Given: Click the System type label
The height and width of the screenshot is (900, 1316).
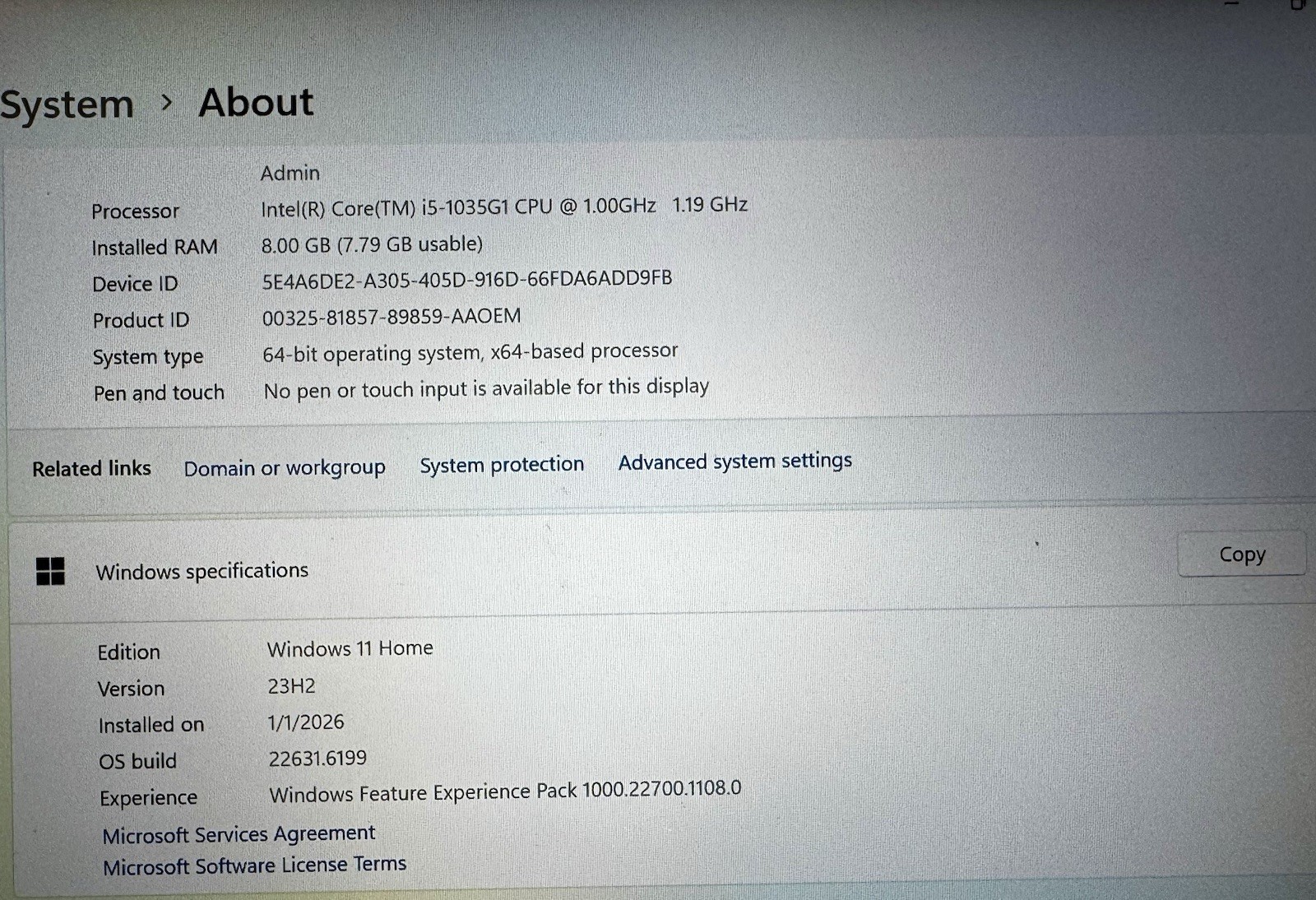Looking at the screenshot, I should pyautogui.click(x=148, y=357).
